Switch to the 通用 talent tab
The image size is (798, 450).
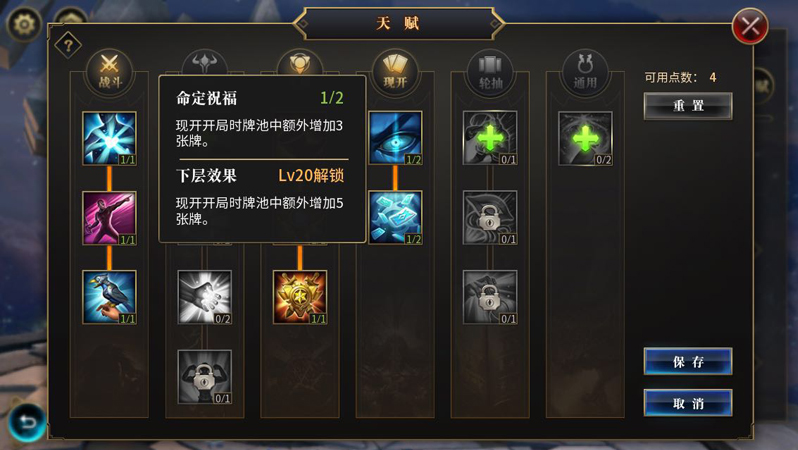(585, 73)
